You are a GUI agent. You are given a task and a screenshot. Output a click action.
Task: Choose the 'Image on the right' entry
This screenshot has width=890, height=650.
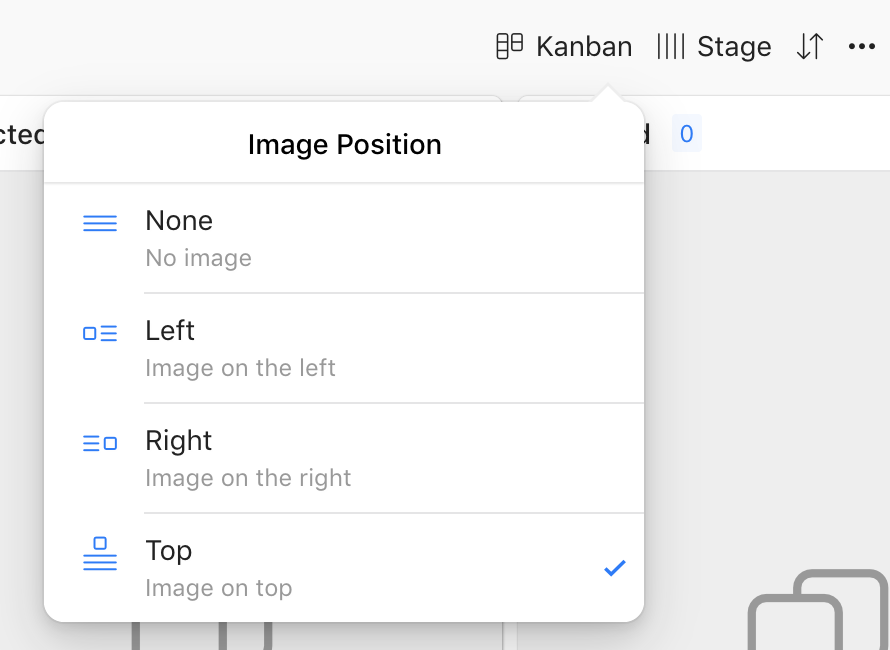(x=248, y=478)
